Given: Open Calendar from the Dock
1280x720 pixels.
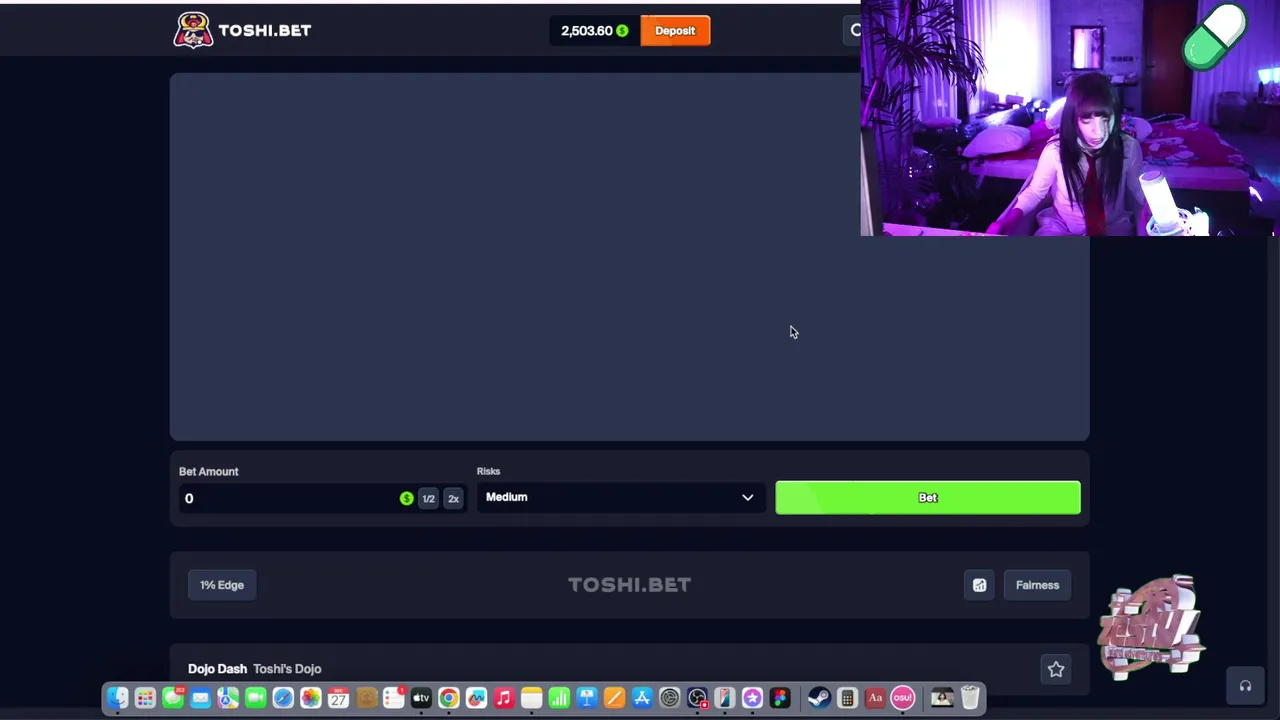Looking at the screenshot, I should 338,697.
